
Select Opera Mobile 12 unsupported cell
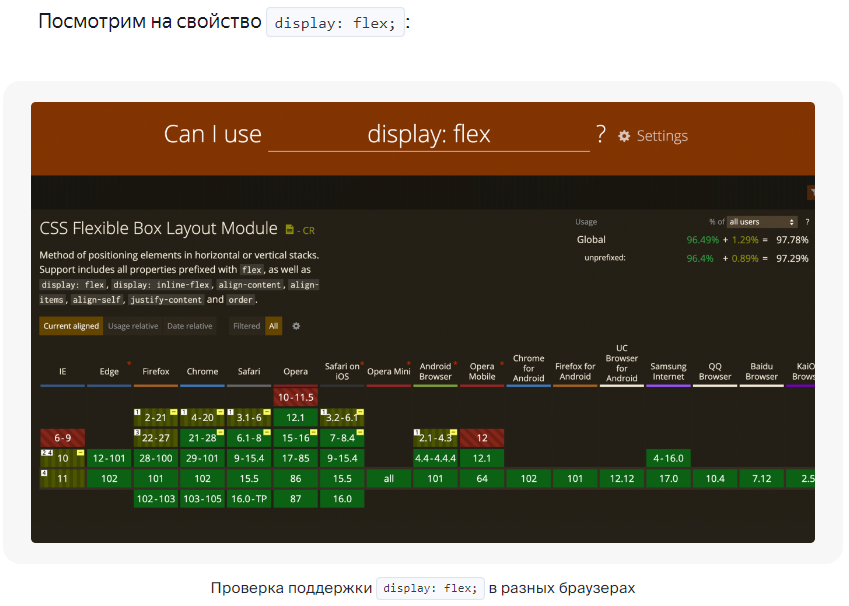coord(482,438)
